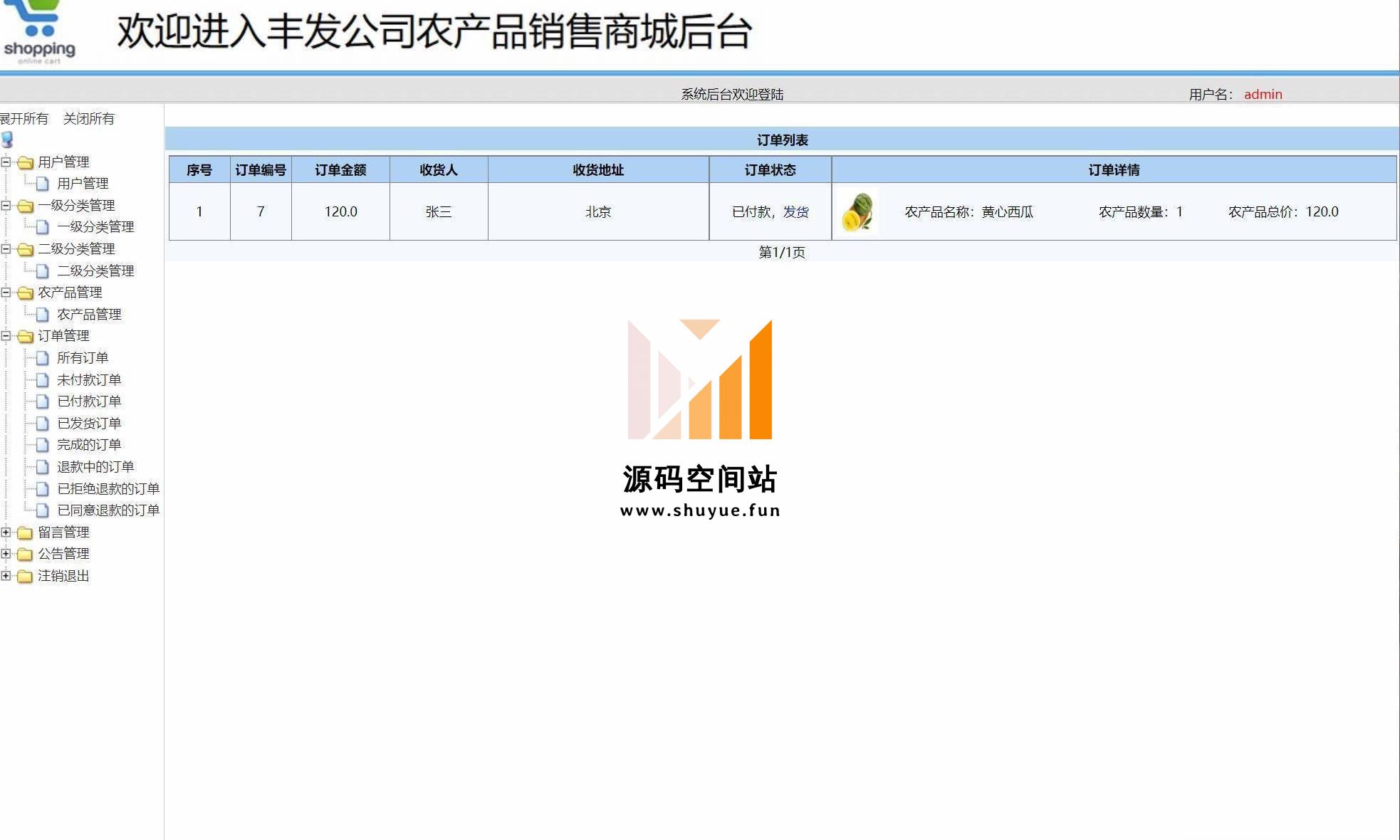
Task: Open 已拒绝退款的订单 in the sidebar
Action: (108, 489)
